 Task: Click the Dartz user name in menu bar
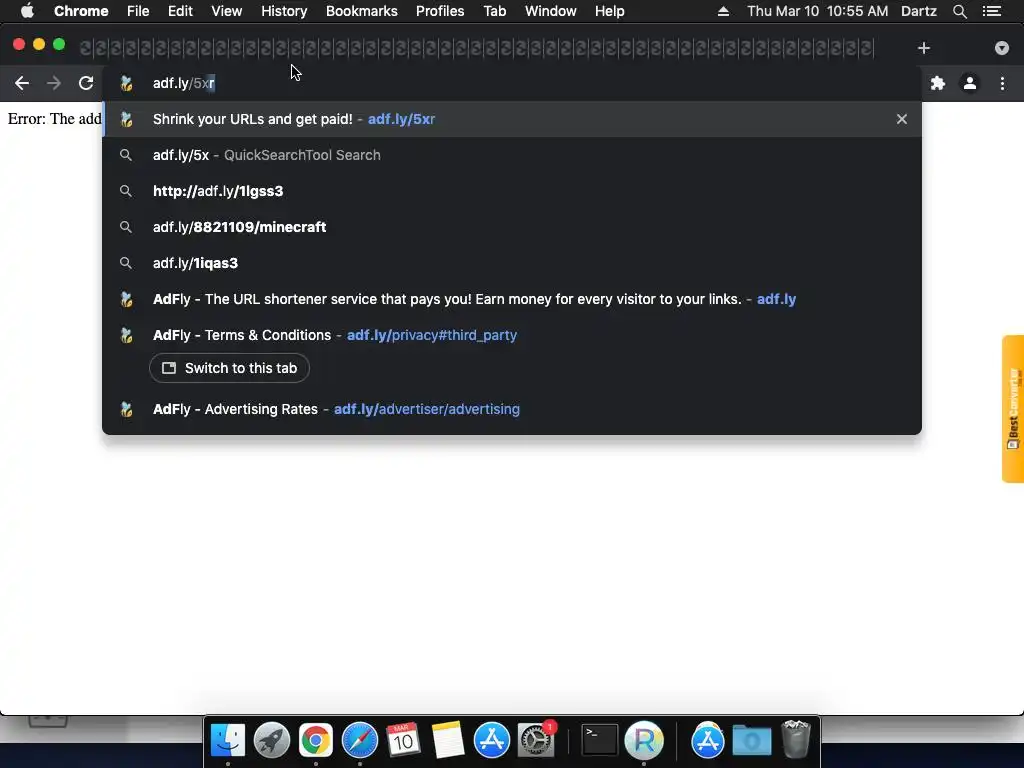[x=919, y=11]
